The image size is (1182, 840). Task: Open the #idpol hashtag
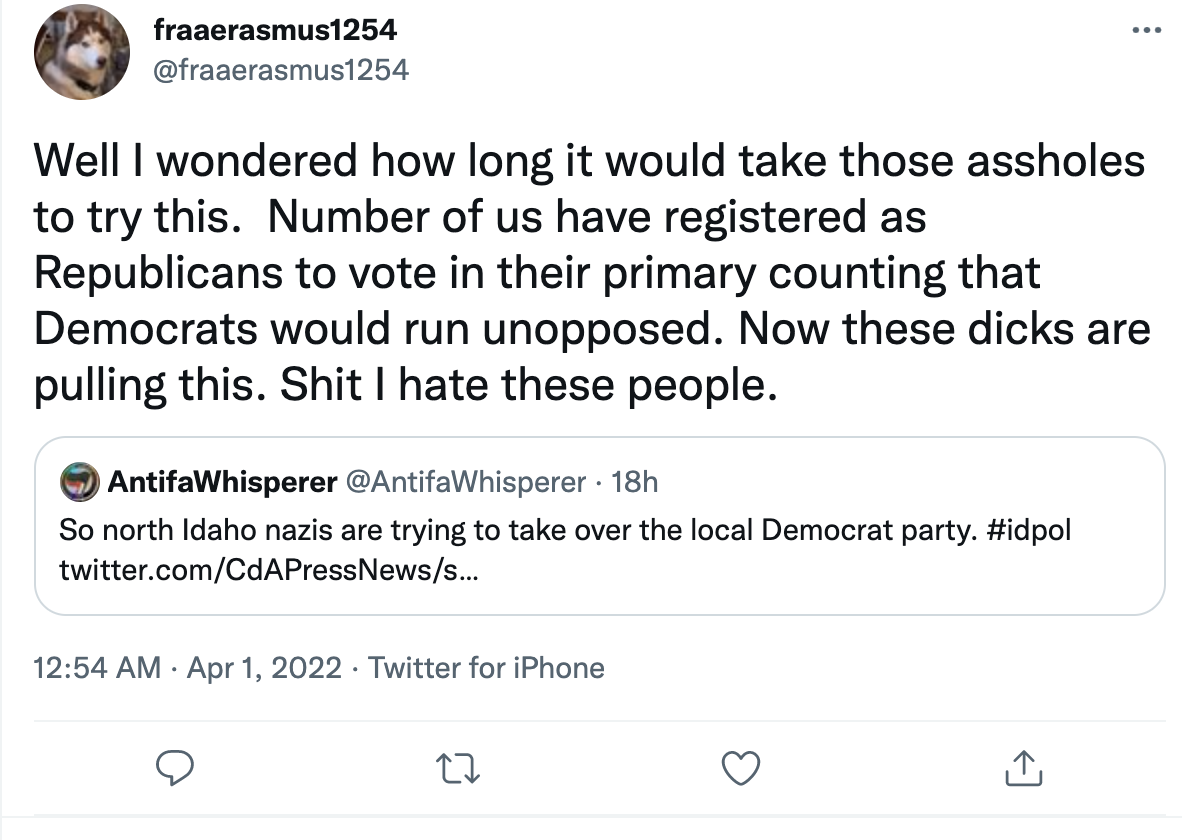coord(1027,529)
